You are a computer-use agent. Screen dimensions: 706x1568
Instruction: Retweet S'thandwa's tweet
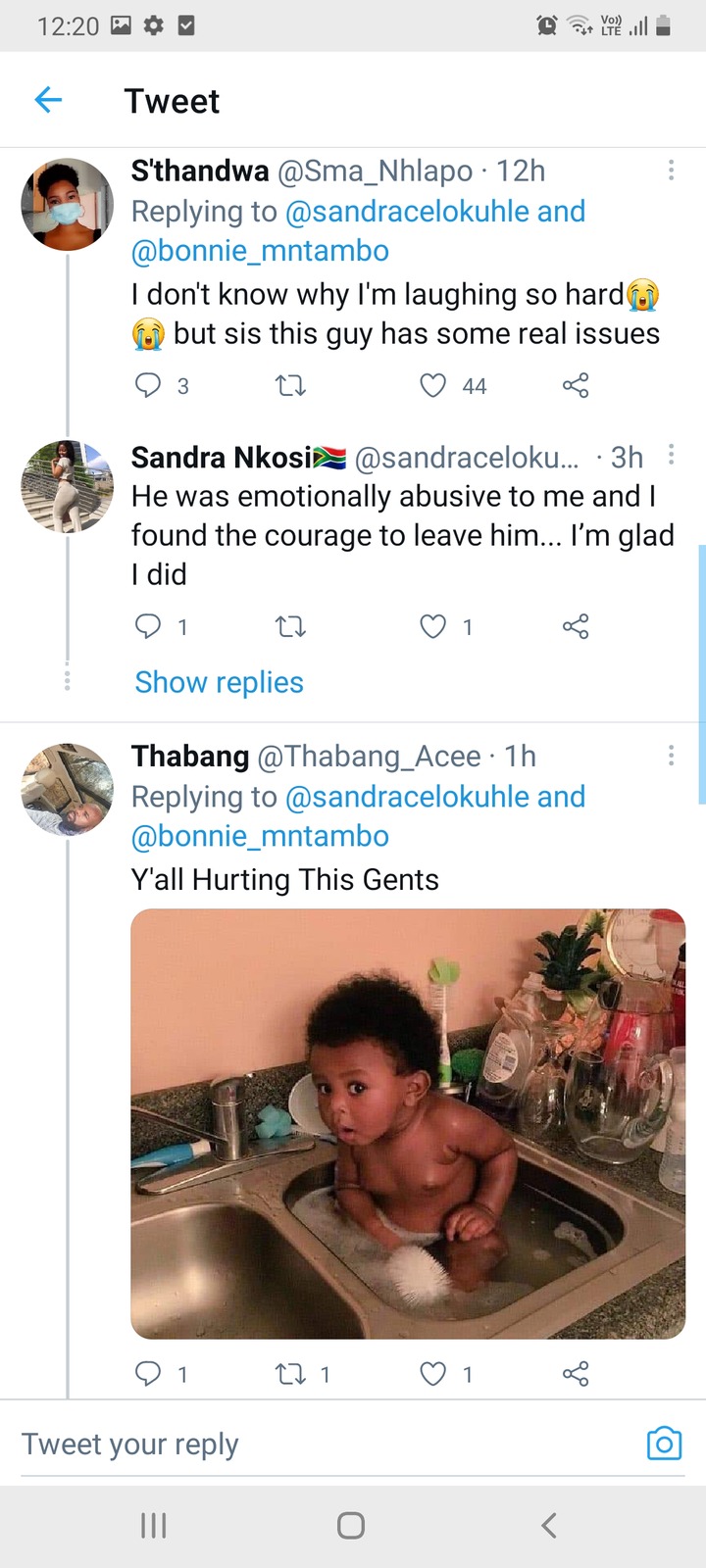290,386
